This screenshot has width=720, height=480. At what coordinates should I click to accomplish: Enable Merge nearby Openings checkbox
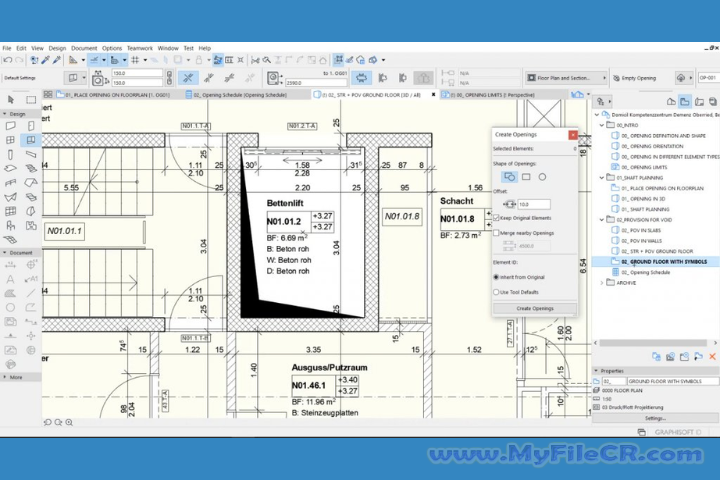pyautogui.click(x=496, y=233)
